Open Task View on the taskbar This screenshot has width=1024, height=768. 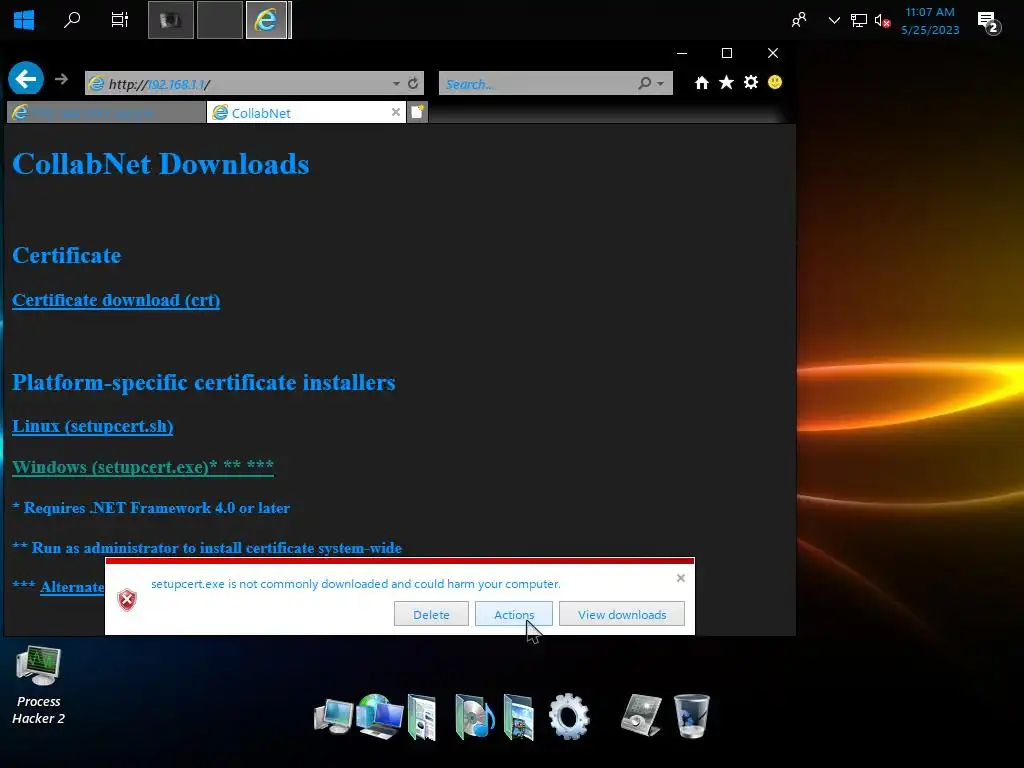tap(120, 20)
